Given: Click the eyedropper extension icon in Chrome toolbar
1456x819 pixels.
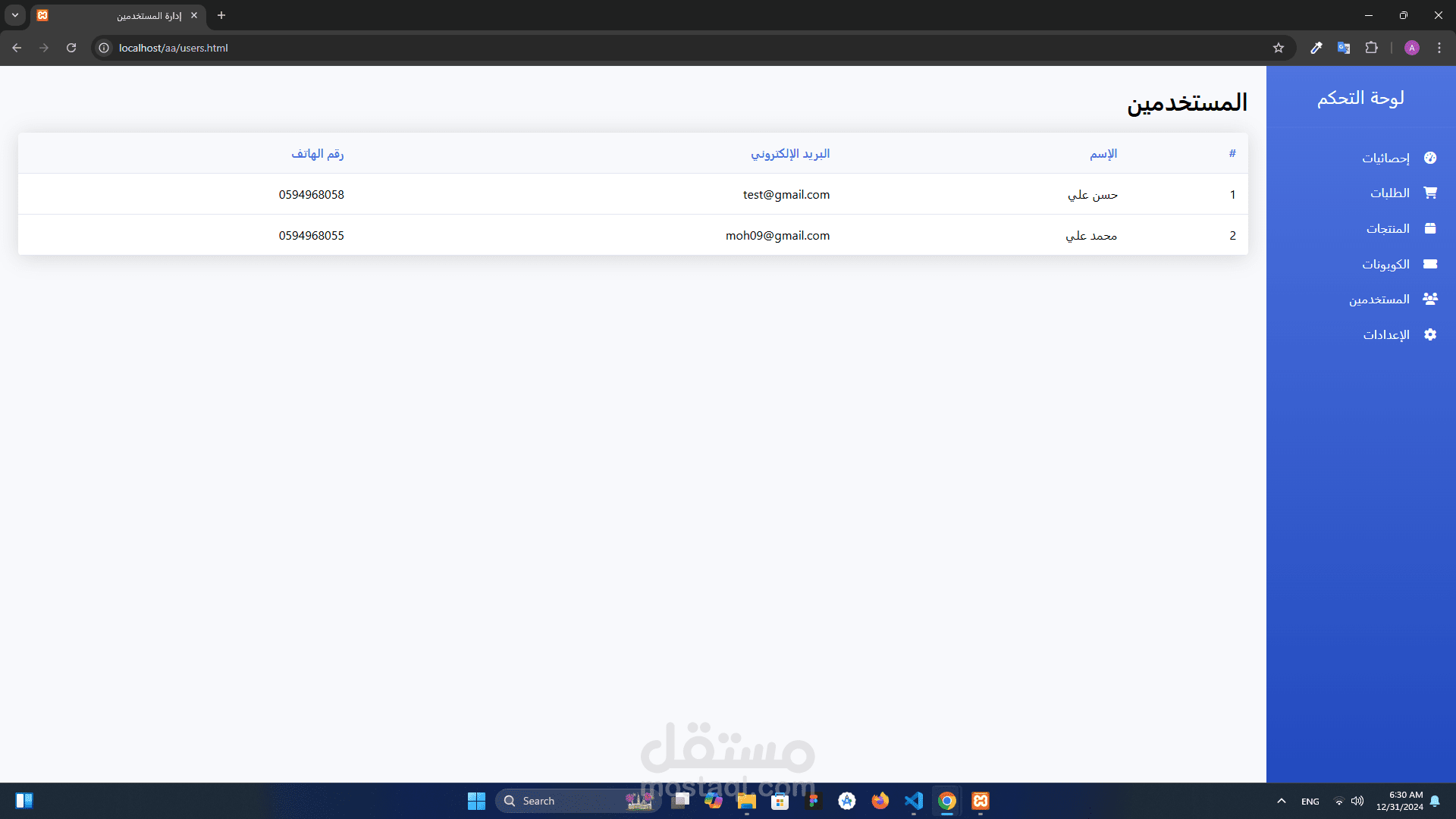Looking at the screenshot, I should coord(1316,48).
